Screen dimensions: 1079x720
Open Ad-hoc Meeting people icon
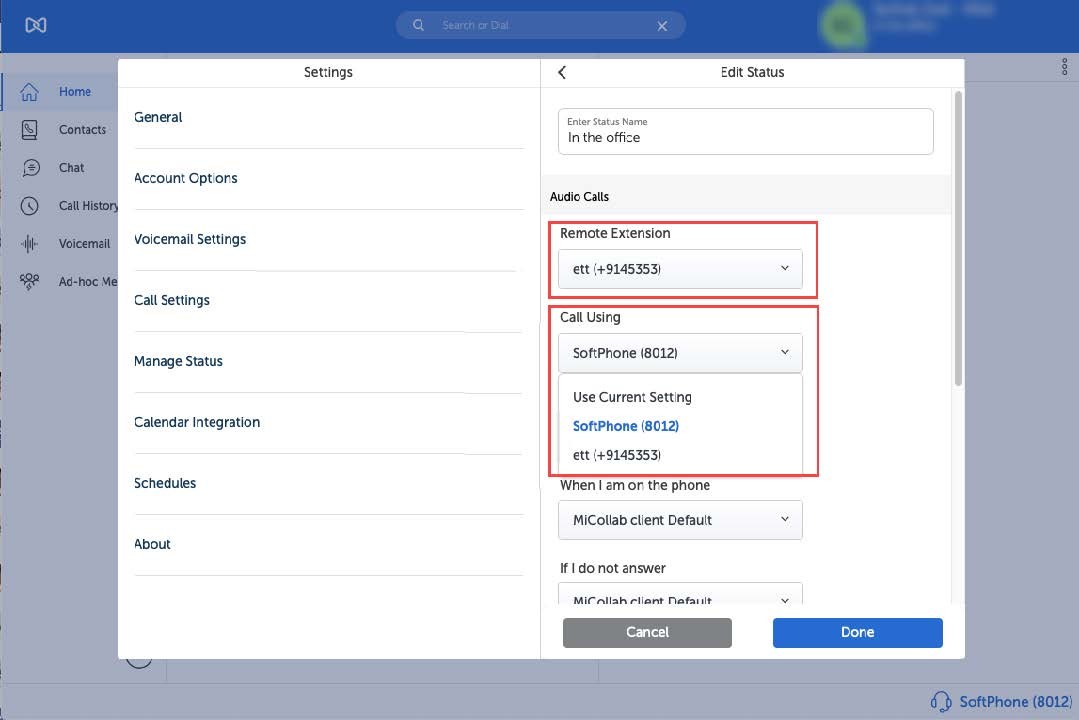[x=30, y=282]
